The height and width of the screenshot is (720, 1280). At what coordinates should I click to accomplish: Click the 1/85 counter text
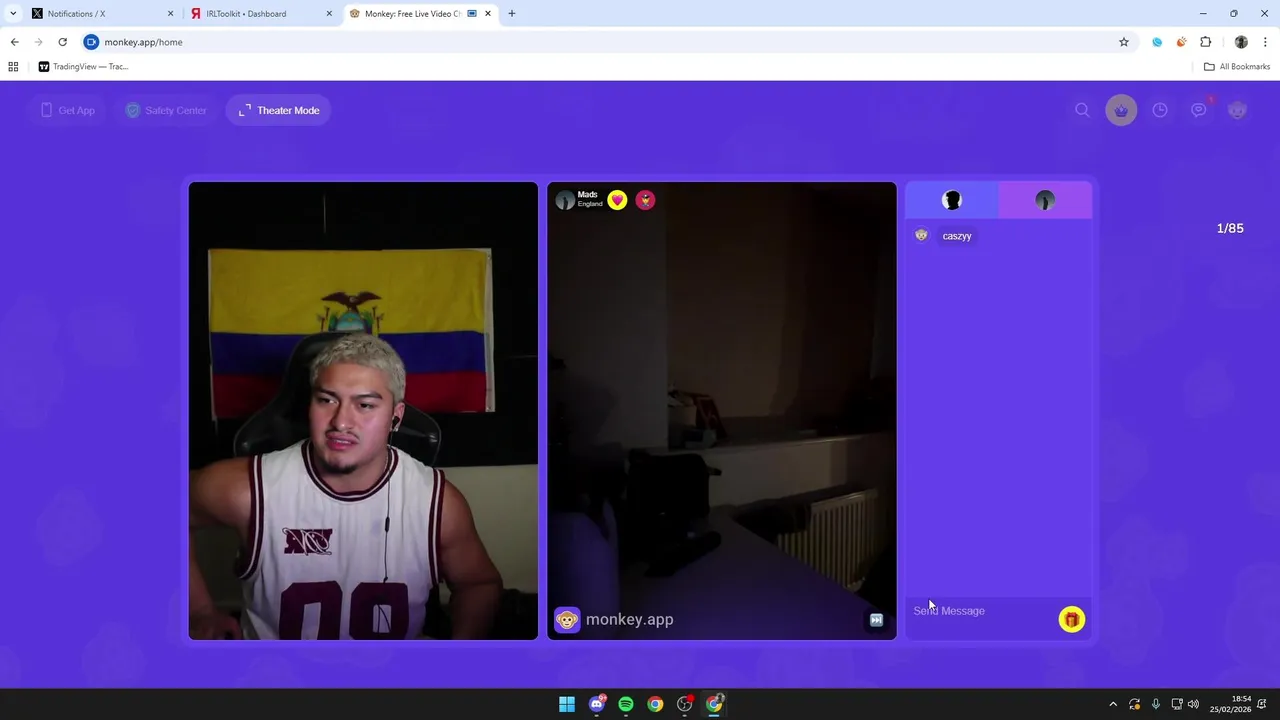(x=1230, y=228)
